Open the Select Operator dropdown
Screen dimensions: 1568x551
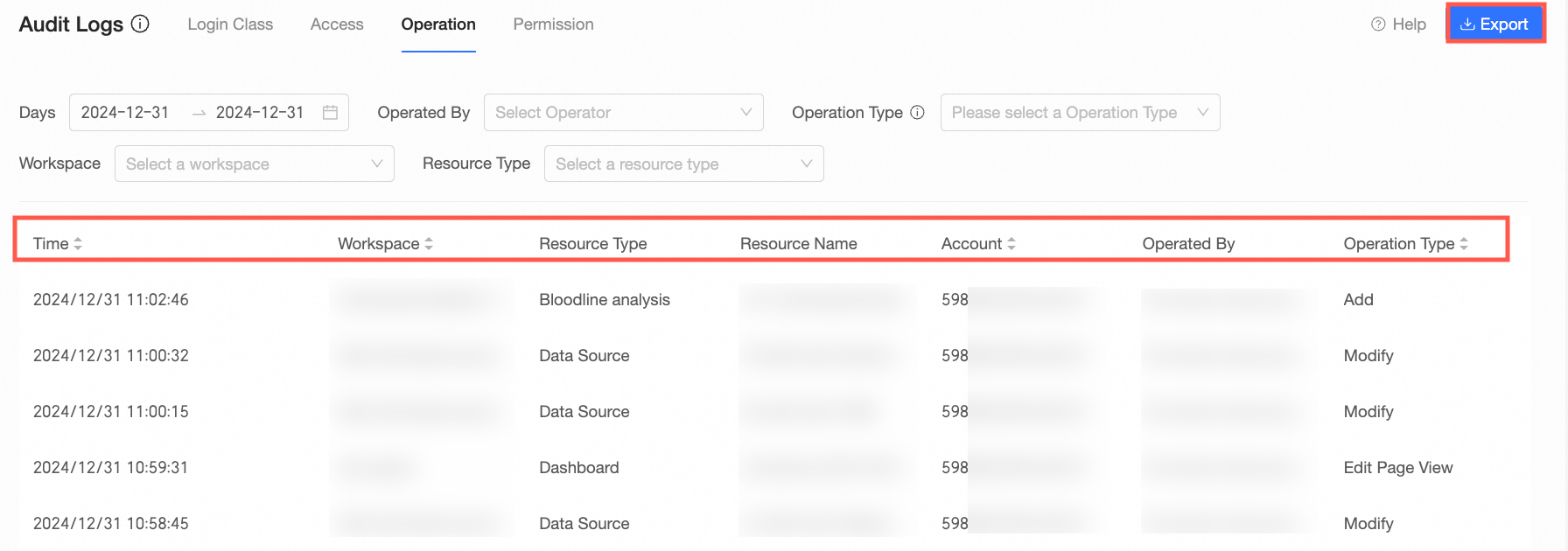pyautogui.click(x=623, y=113)
